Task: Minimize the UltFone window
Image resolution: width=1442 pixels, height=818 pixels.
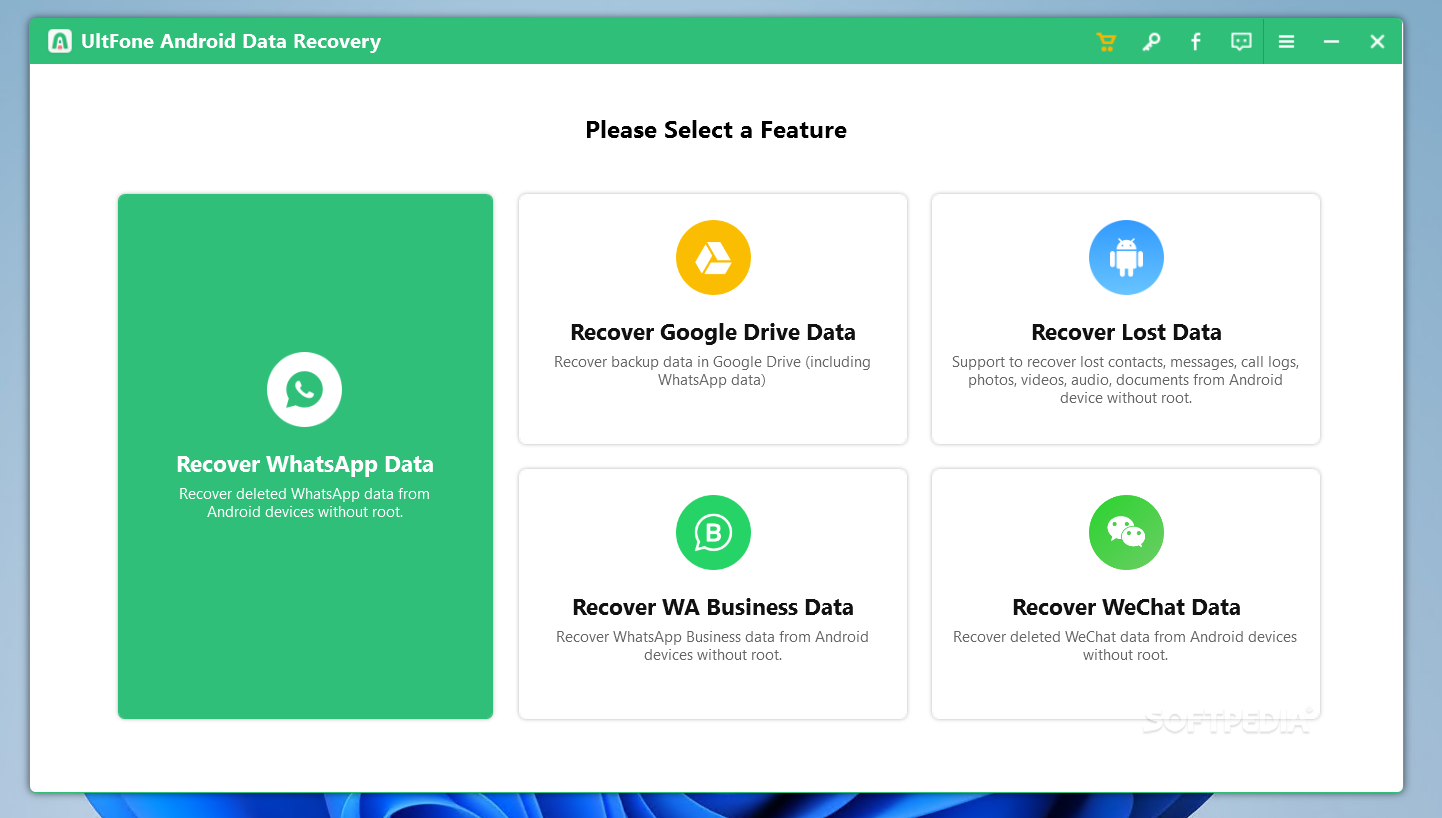Action: (1331, 41)
